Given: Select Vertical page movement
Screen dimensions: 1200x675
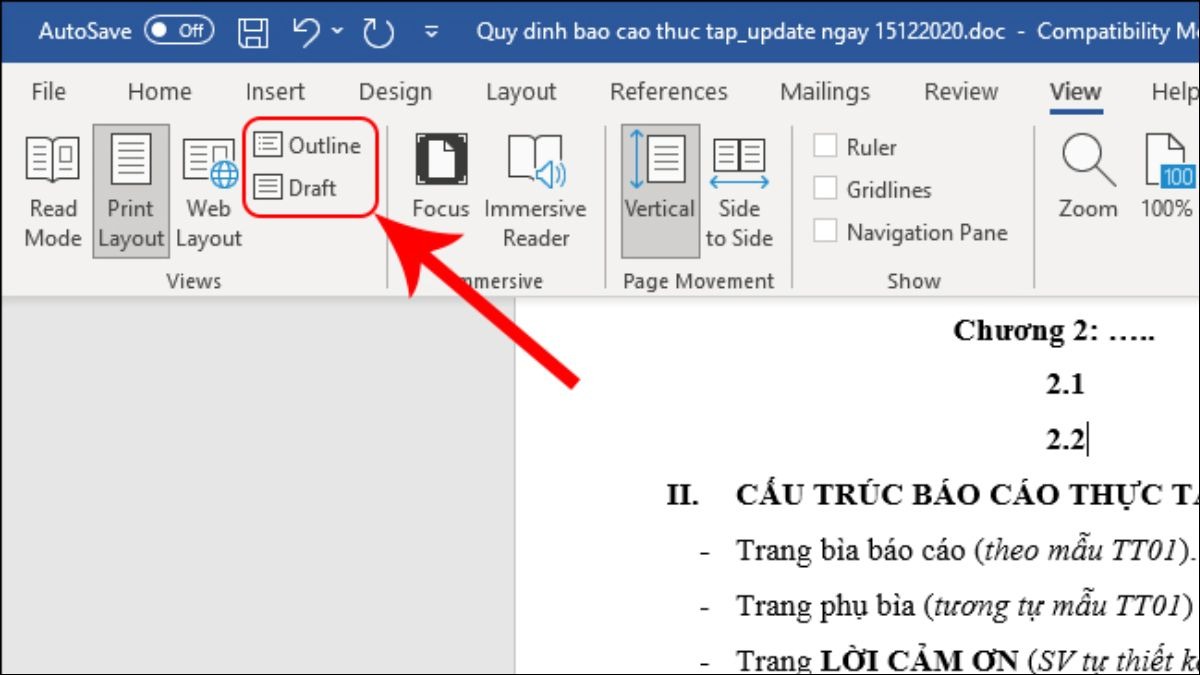Looking at the screenshot, I should [660, 192].
